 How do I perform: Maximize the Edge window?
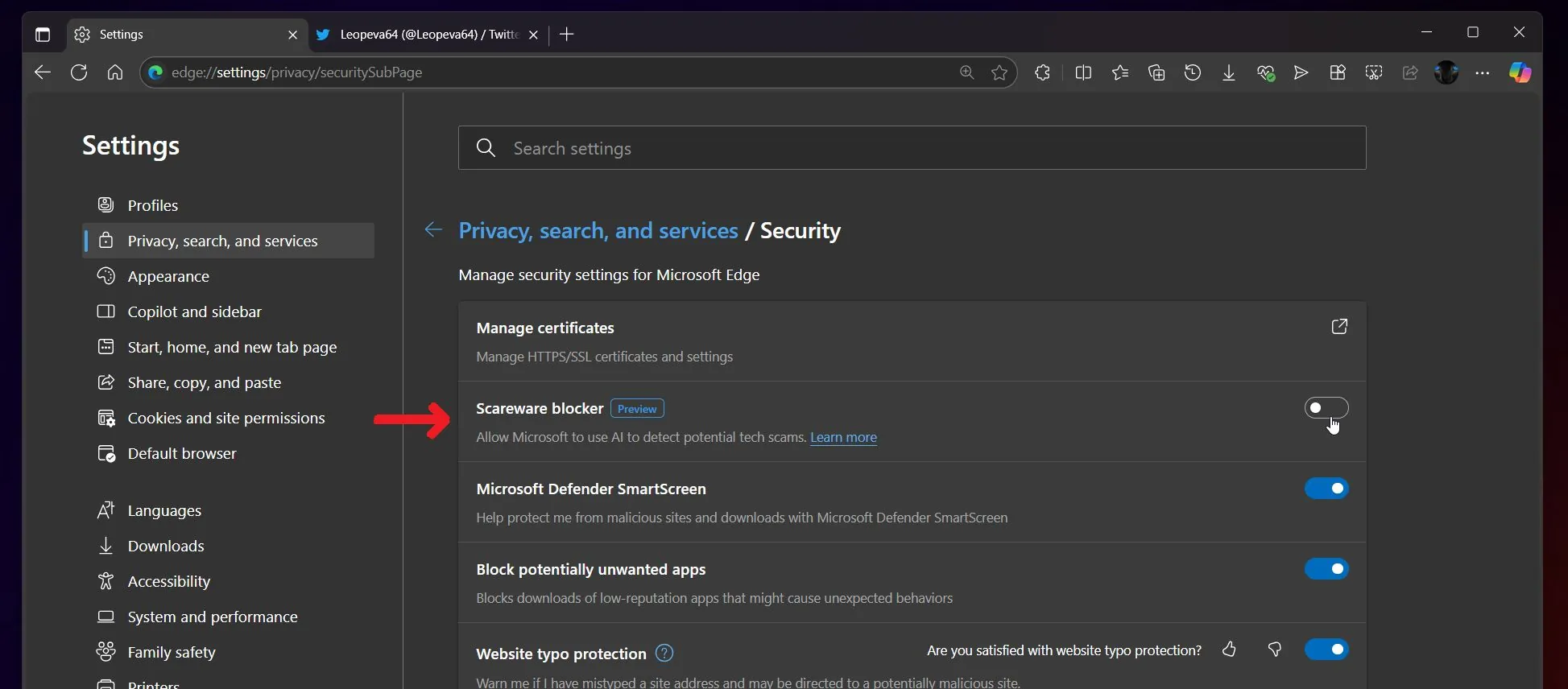coord(1473,32)
